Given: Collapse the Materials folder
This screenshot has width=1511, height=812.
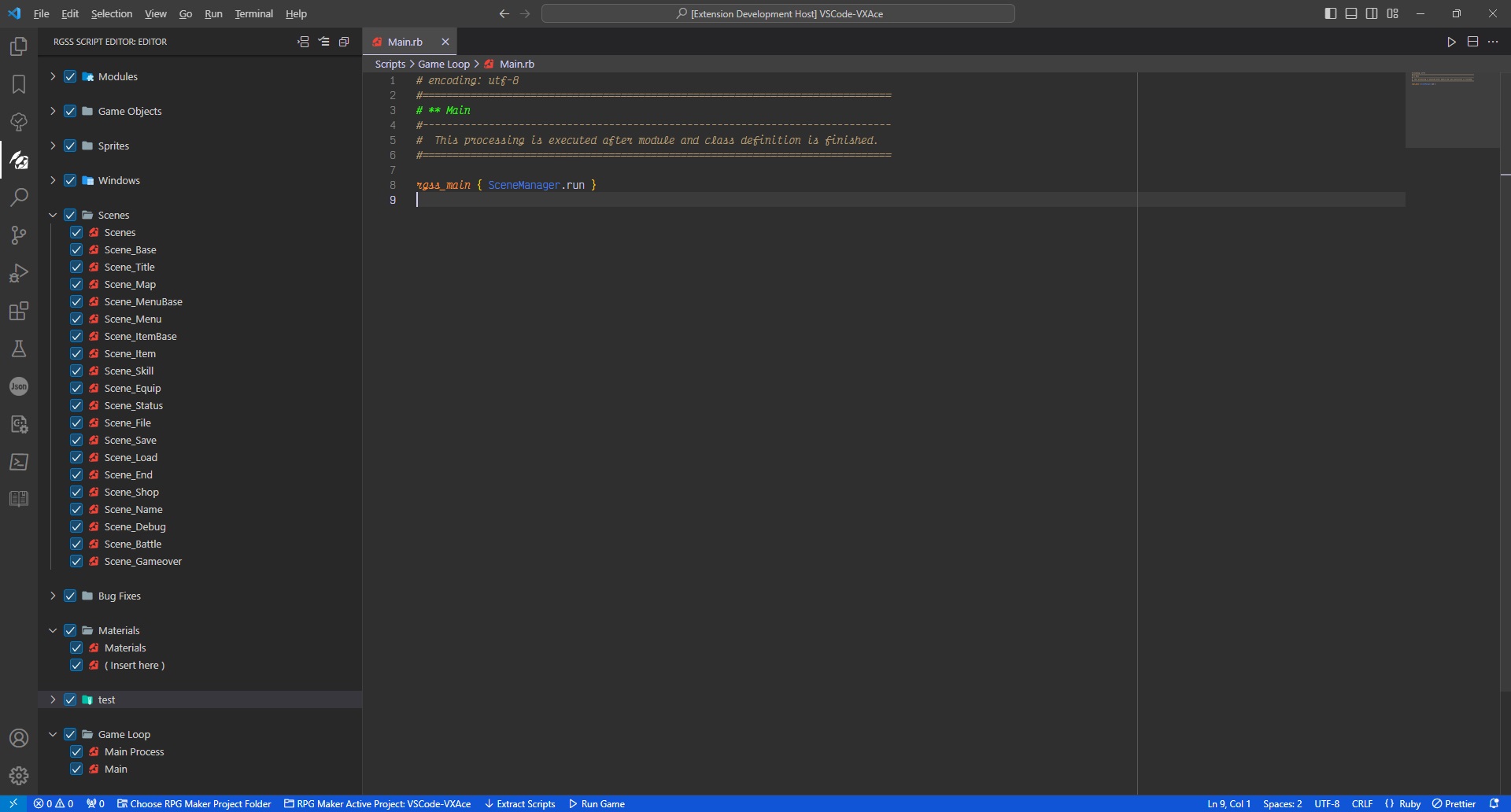Looking at the screenshot, I should tap(53, 630).
